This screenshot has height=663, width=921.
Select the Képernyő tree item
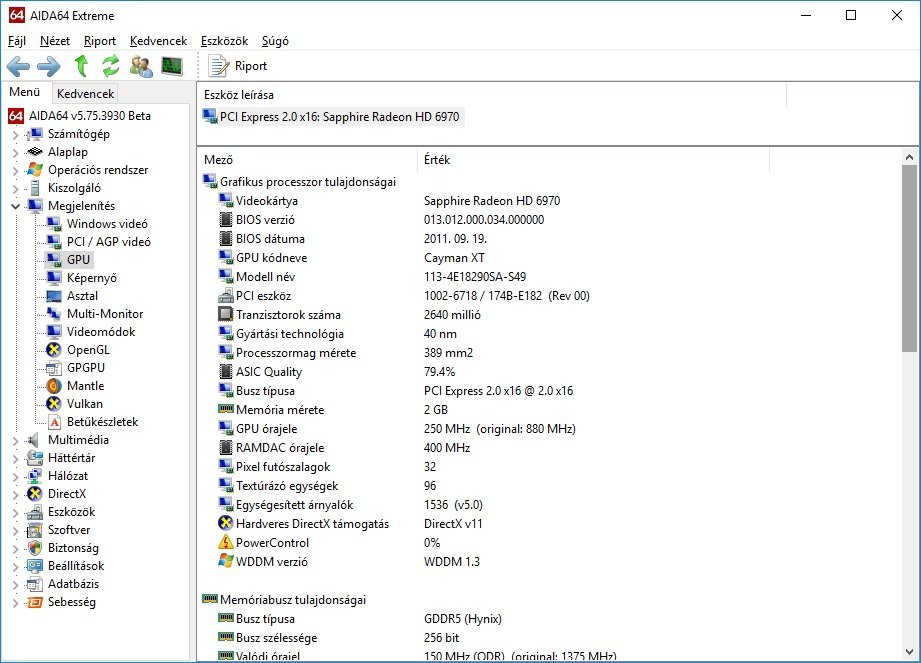pos(92,278)
